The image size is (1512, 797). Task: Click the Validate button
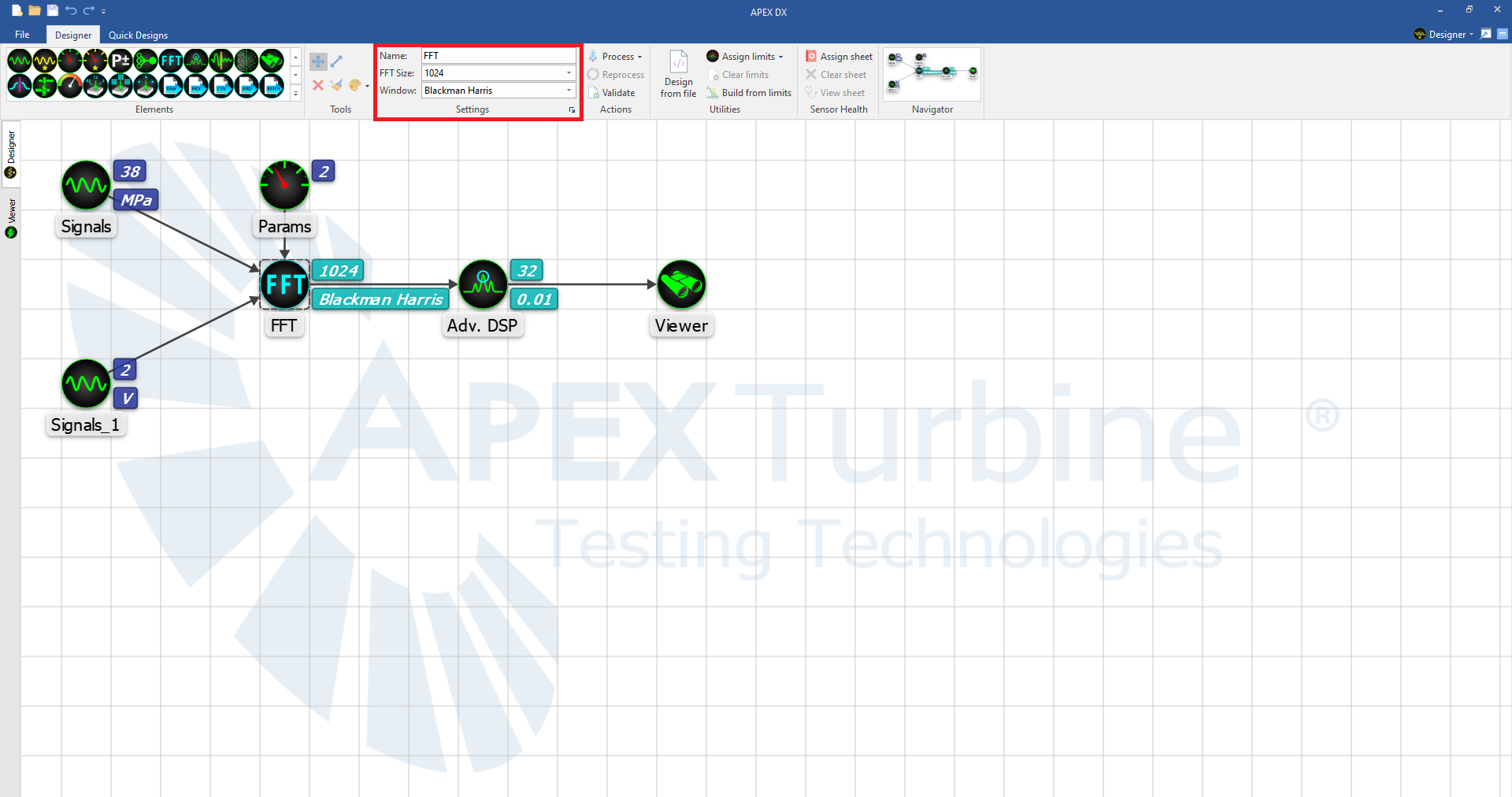pos(611,93)
